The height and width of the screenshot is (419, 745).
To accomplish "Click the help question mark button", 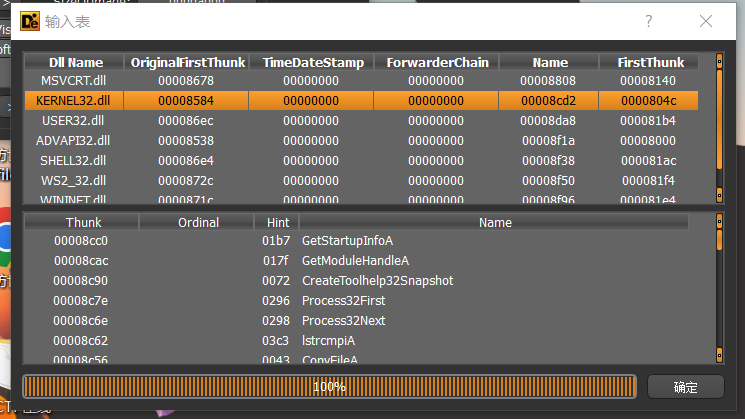I will pyautogui.click(x=649, y=21).
